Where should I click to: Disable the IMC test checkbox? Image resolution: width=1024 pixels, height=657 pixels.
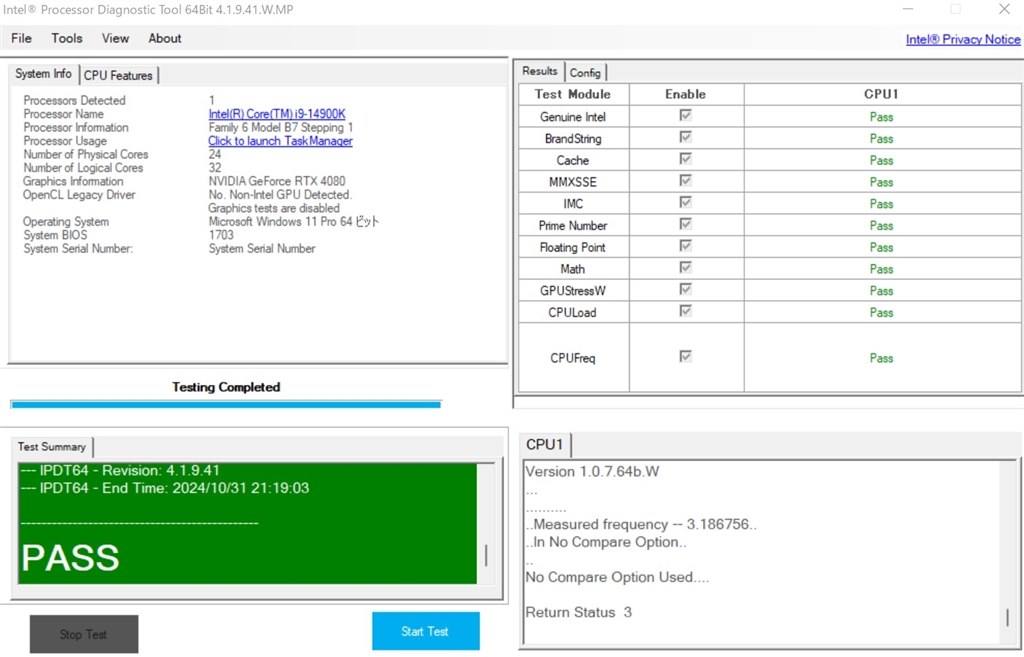pyautogui.click(x=686, y=203)
